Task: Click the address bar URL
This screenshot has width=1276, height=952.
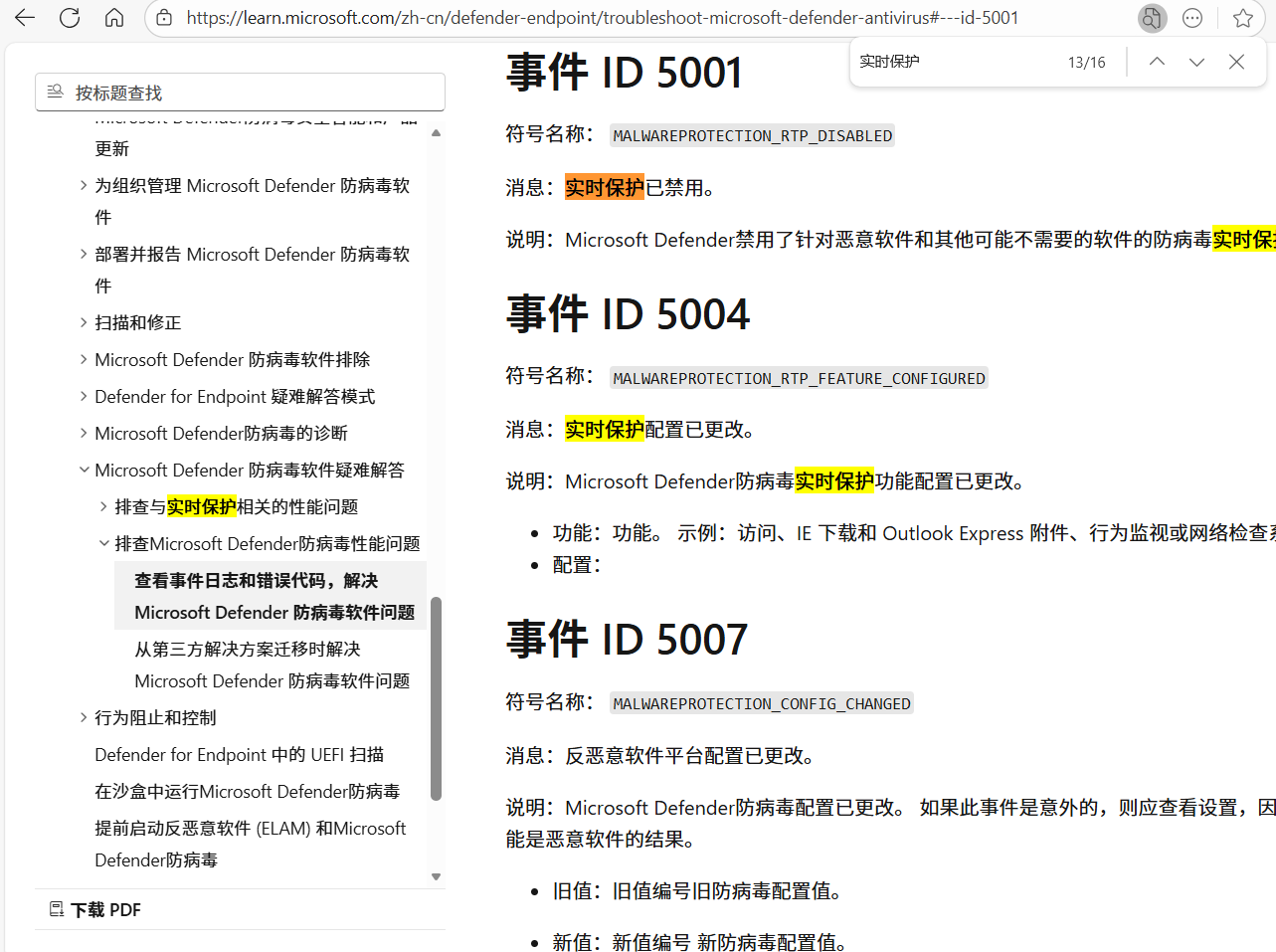Action: coord(603,18)
